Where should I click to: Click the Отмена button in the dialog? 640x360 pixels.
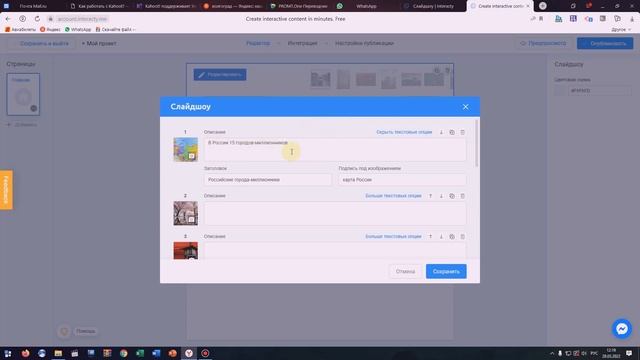click(x=405, y=271)
